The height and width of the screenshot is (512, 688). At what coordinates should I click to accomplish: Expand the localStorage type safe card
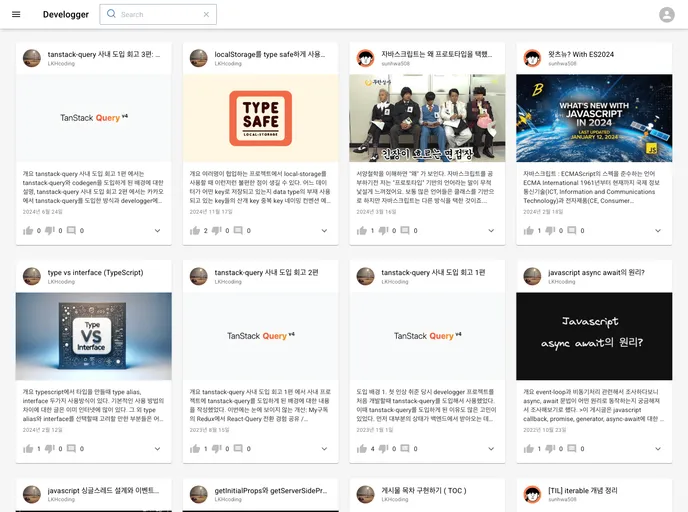point(324,230)
